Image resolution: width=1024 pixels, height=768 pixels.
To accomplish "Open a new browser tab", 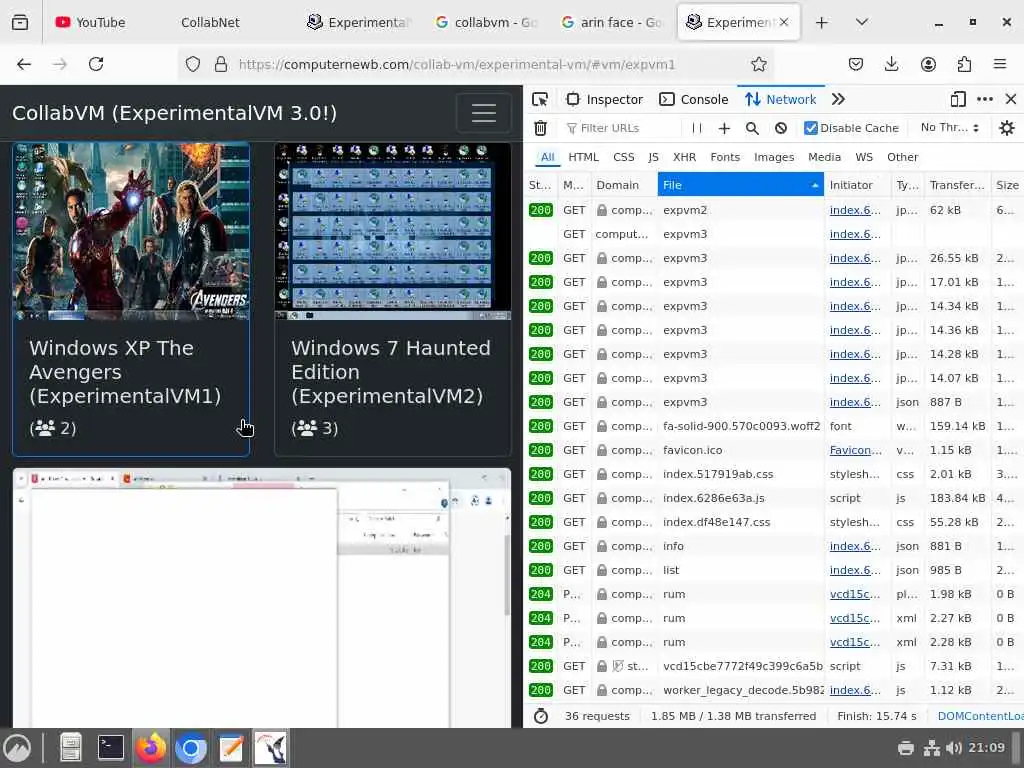I will (822, 22).
